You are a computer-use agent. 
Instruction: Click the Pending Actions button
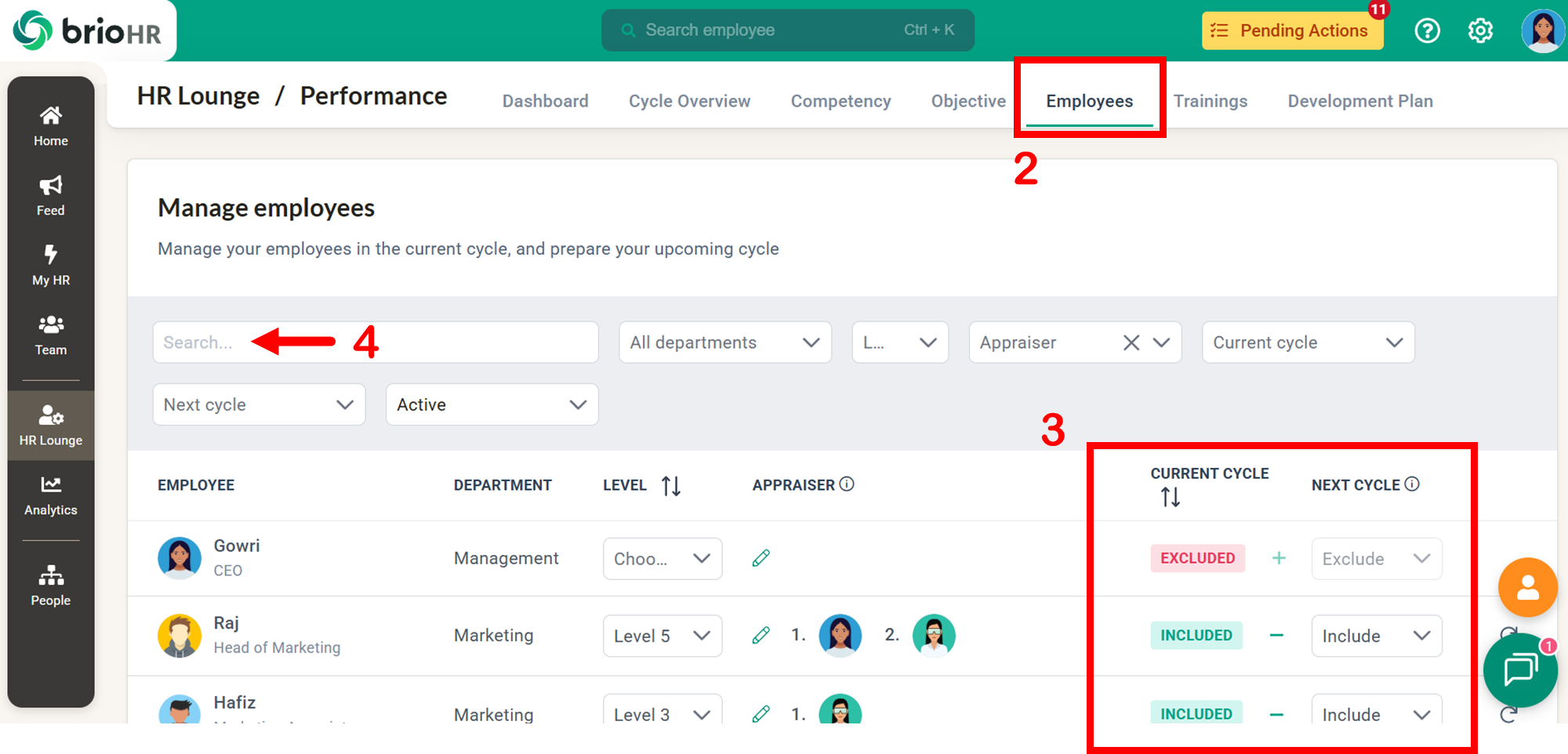click(x=1292, y=31)
